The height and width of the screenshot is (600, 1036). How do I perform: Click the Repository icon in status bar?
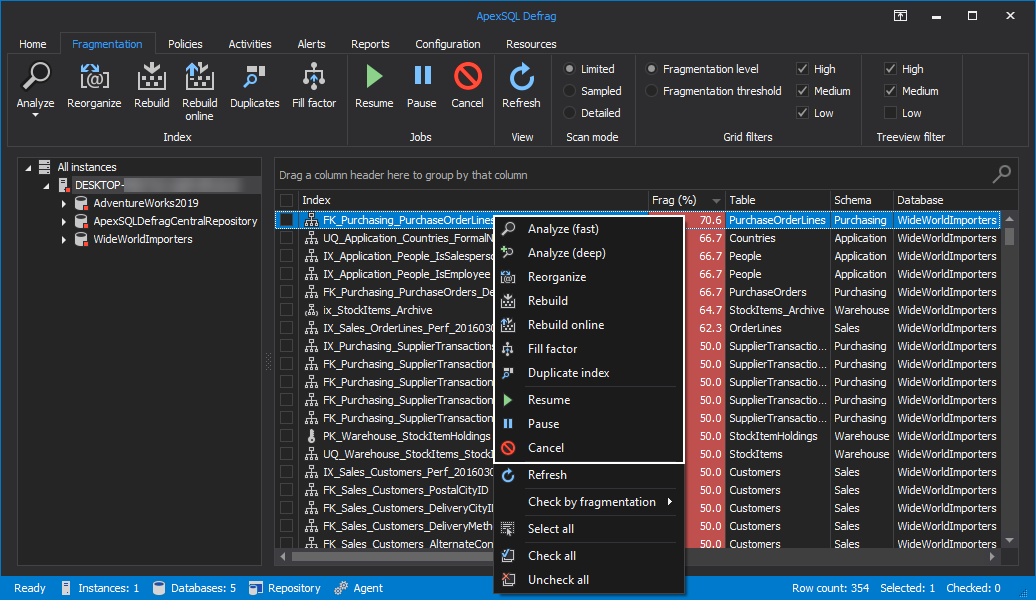coord(256,588)
